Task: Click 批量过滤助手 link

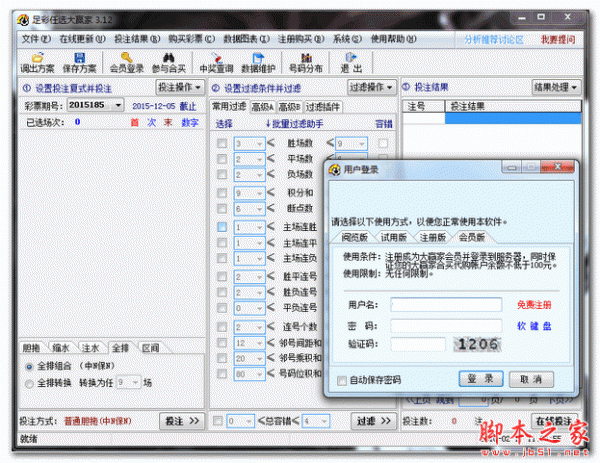Action: click(294, 124)
